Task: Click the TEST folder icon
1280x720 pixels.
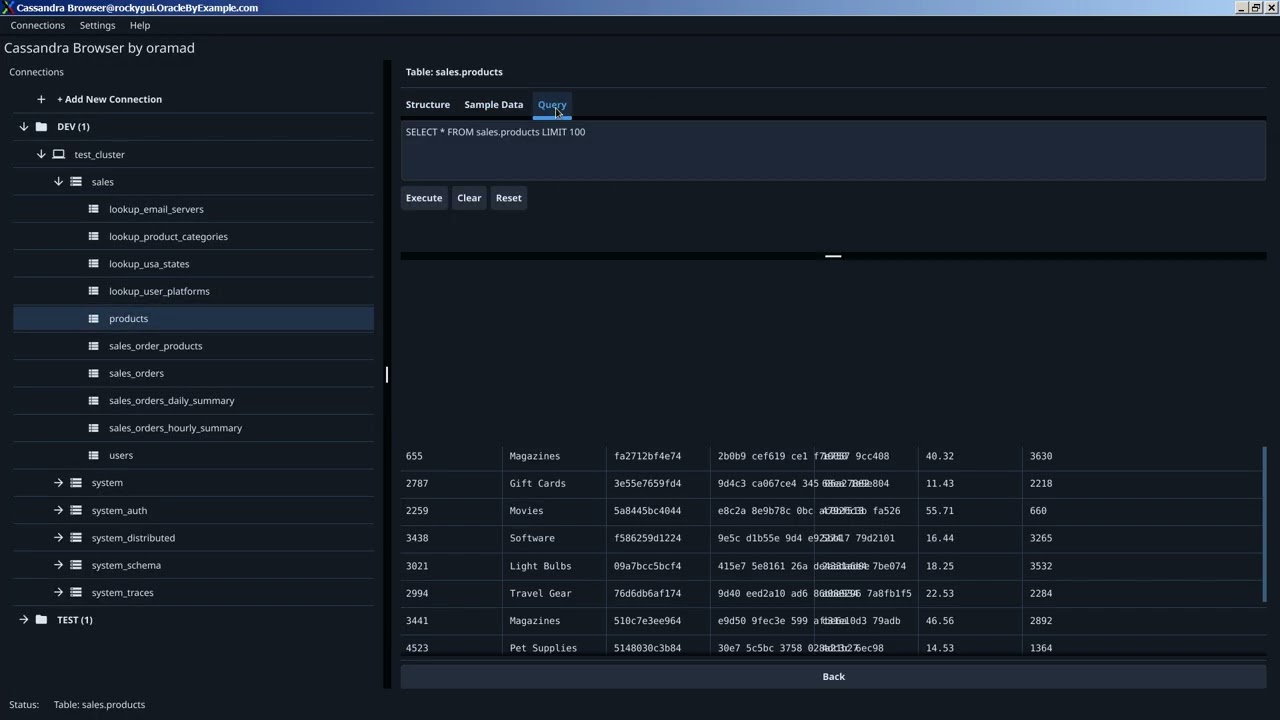Action: point(41,620)
